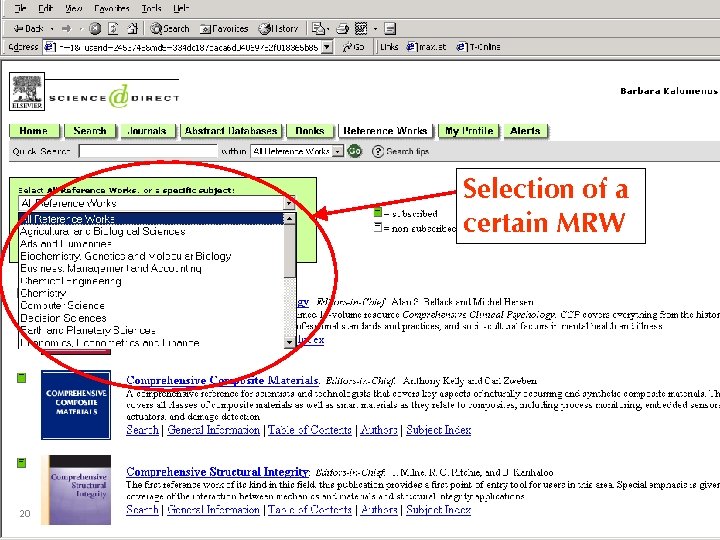
Task: Choose 'Arts and Humanities' option
Action: pyautogui.click(x=151, y=243)
